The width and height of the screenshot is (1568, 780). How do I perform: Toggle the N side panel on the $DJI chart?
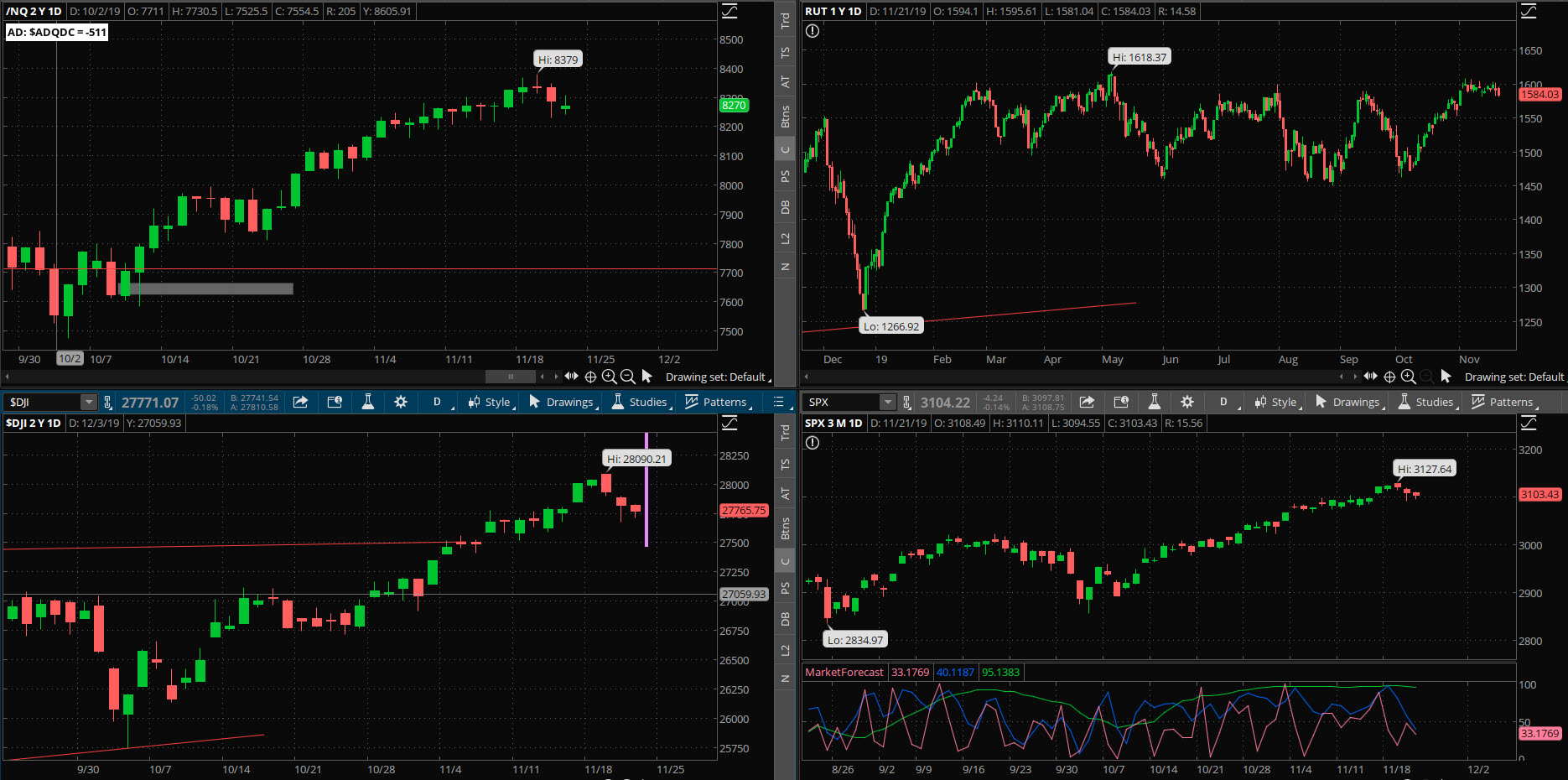pyautogui.click(x=785, y=679)
